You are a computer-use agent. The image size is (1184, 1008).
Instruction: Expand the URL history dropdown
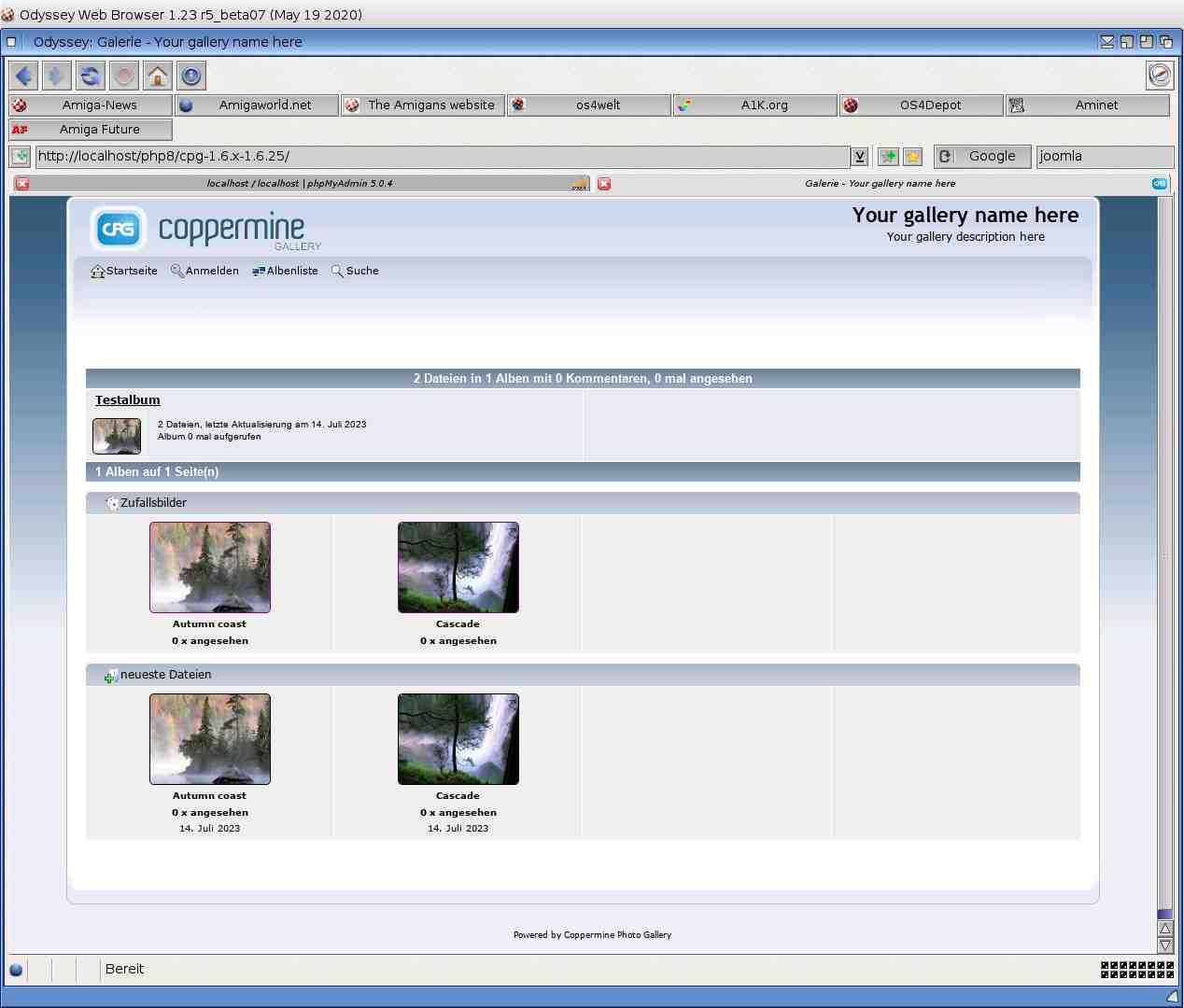click(859, 157)
